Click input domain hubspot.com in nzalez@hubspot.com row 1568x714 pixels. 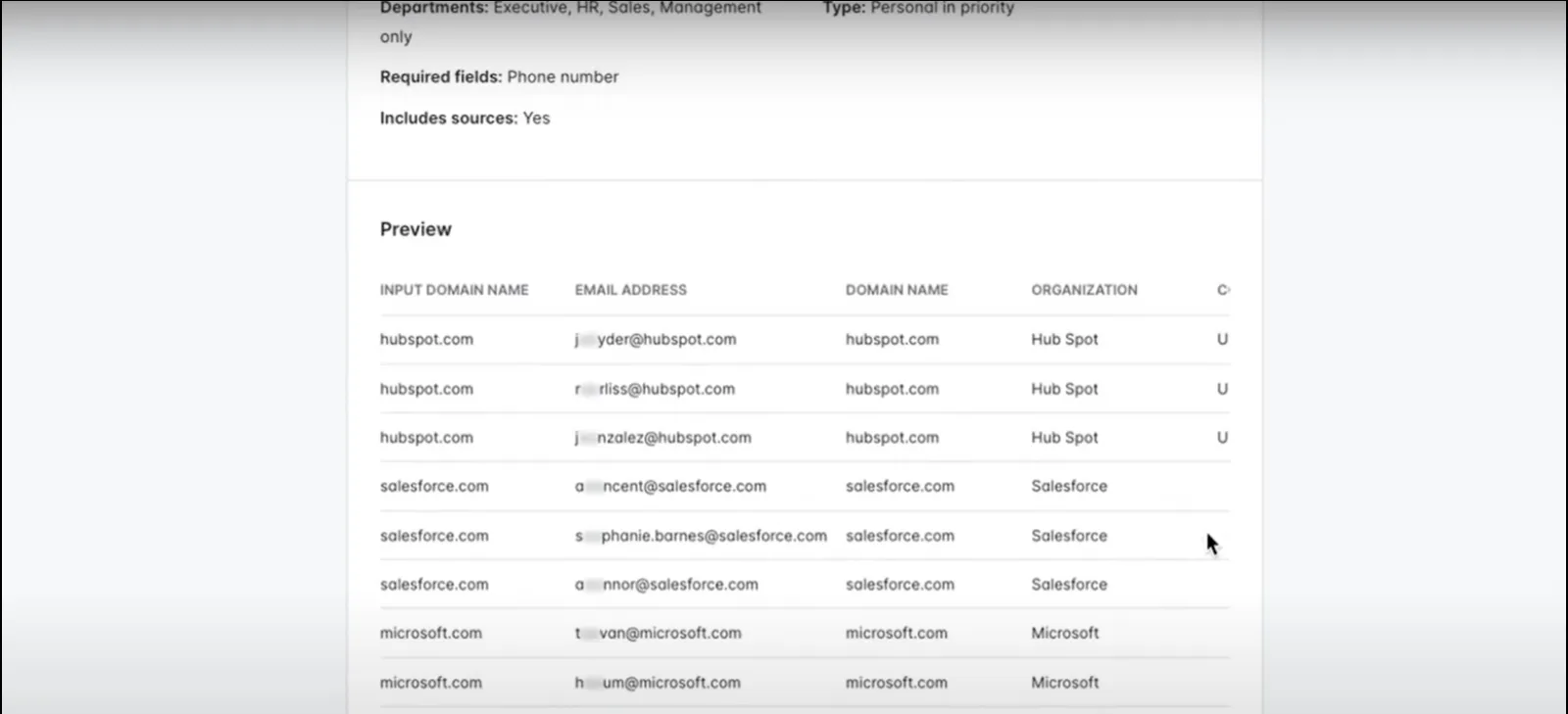[x=426, y=438]
